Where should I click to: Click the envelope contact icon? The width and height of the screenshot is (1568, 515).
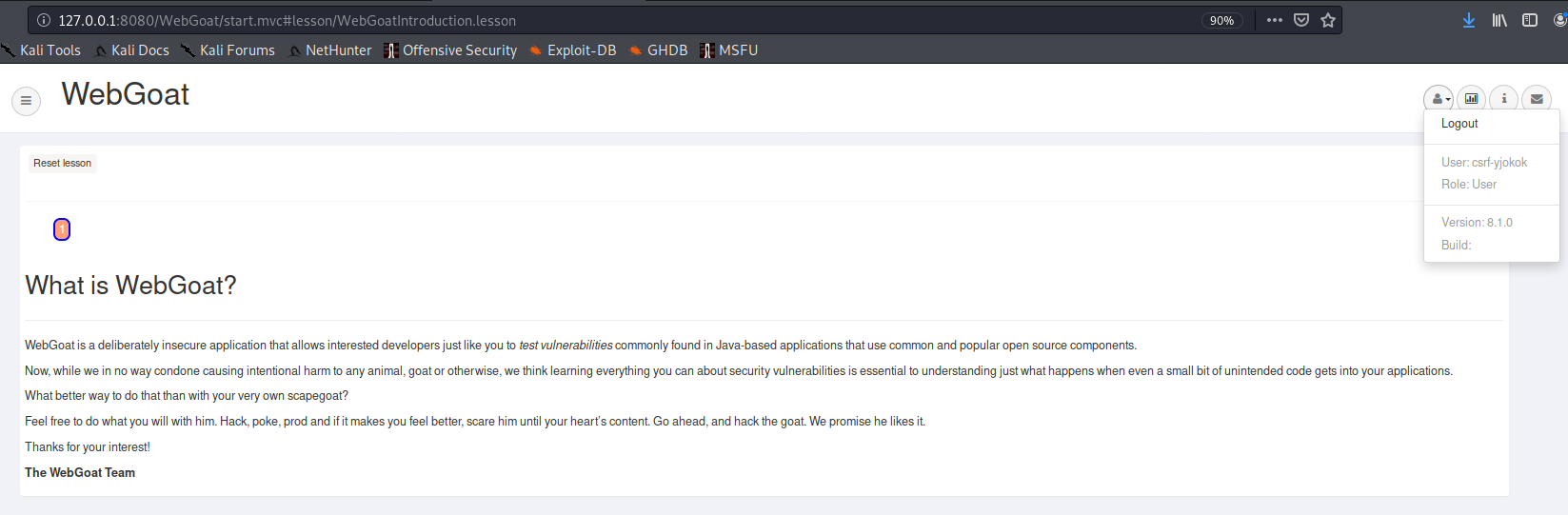pos(1537,98)
